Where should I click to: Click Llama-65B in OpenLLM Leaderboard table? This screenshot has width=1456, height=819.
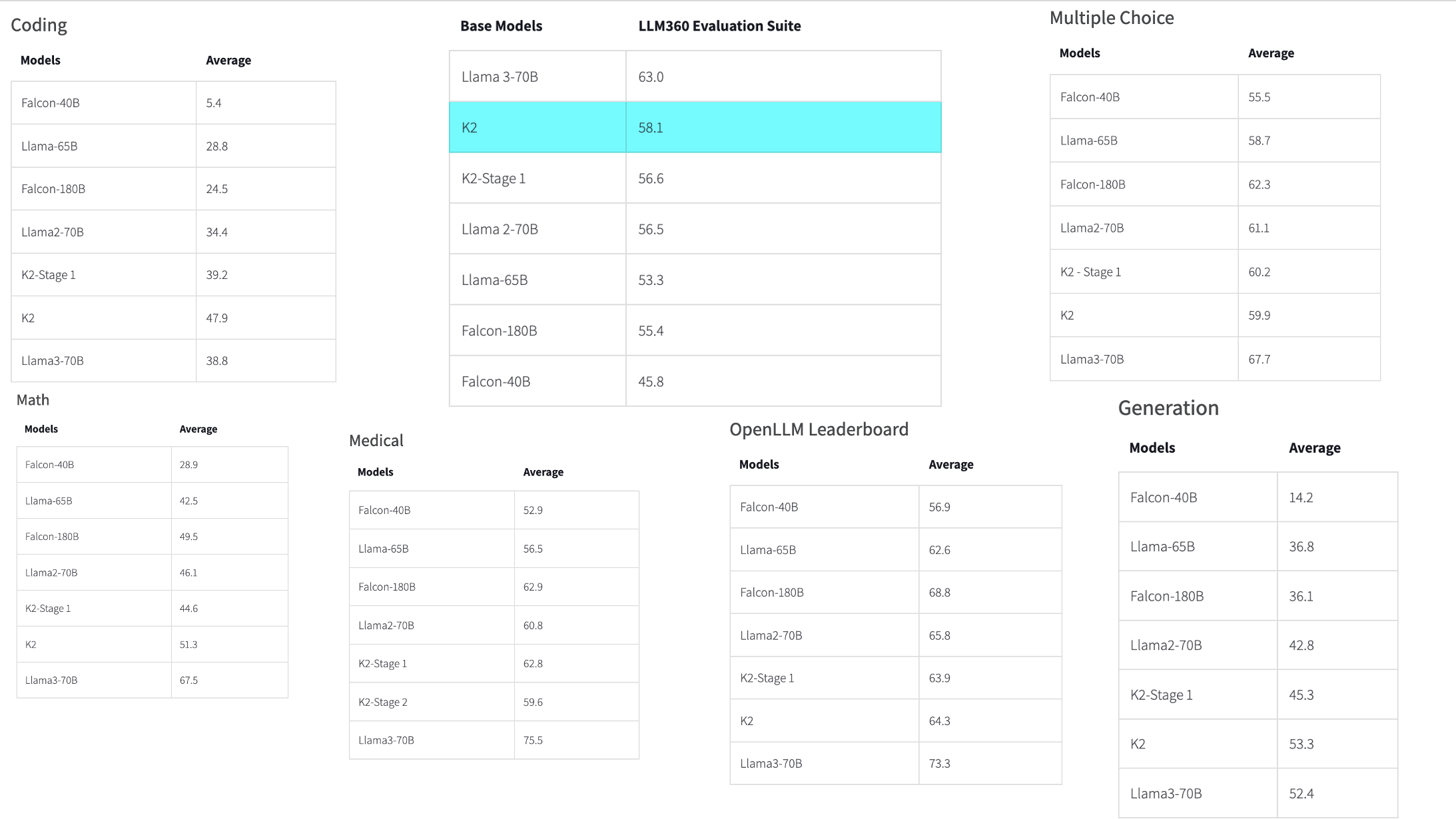(768, 550)
